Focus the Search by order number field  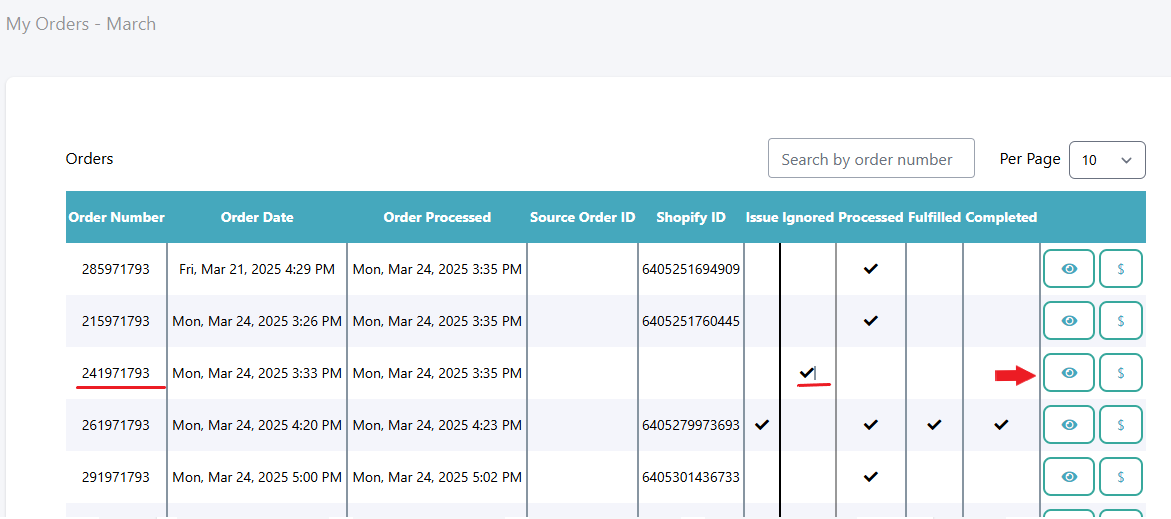[x=871, y=158]
